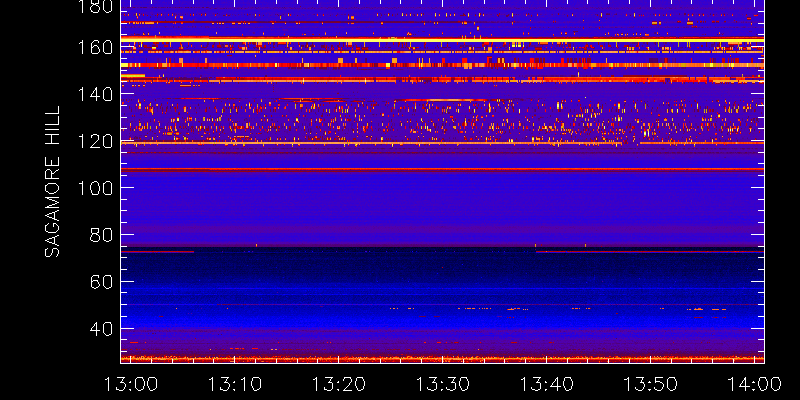Click the 100 frequency axis label
The image size is (800, 400).
click(95, 188)
